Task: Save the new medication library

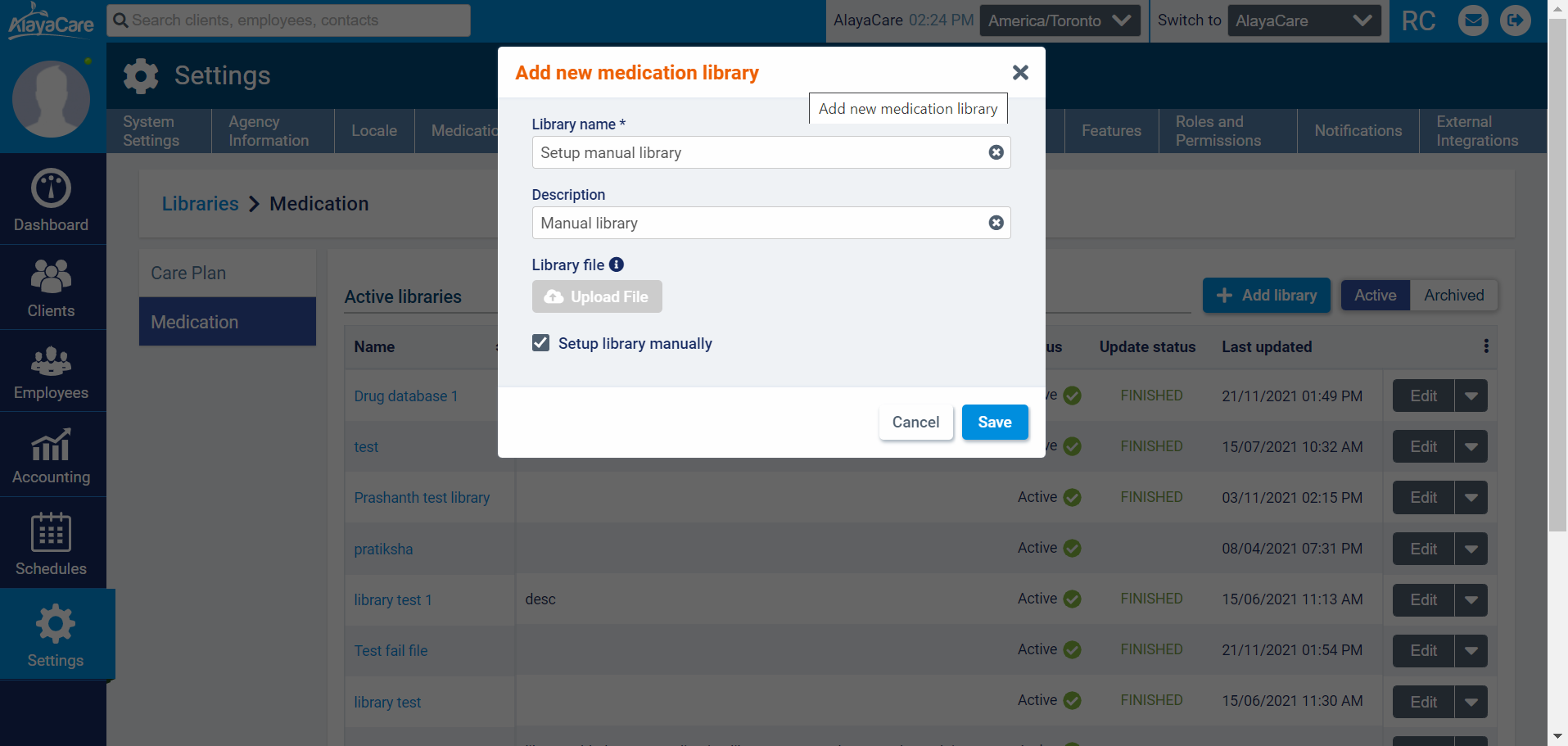Action: point(994,423)
